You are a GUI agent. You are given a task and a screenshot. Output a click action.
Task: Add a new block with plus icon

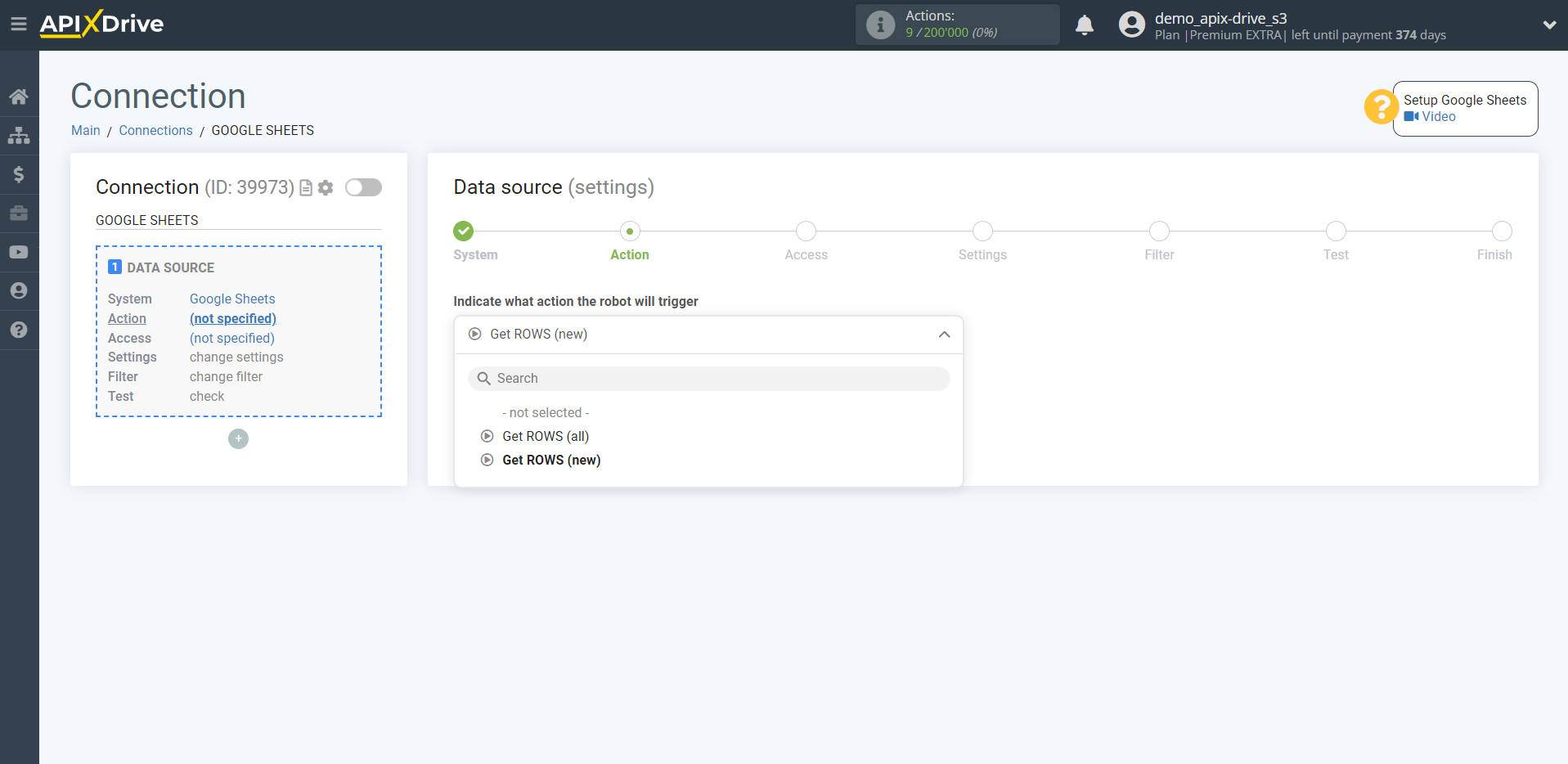(x=238, y=439)
